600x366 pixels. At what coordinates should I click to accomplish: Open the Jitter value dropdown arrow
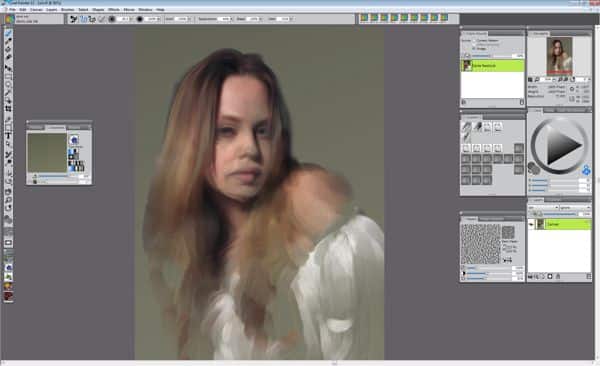pyautogui.click(x=292, y=19)
